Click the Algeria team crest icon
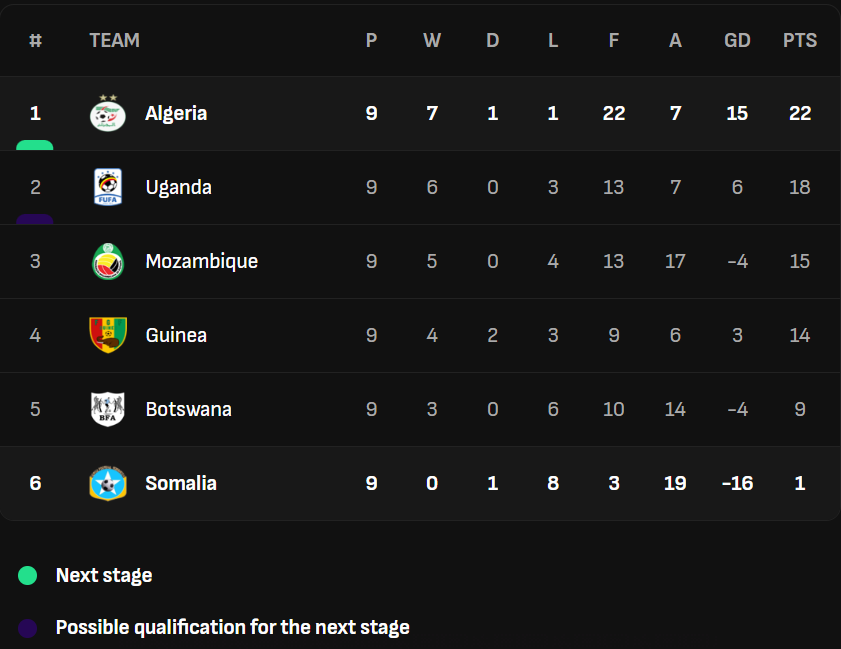841x649 pixels. [x=107, y=113]
